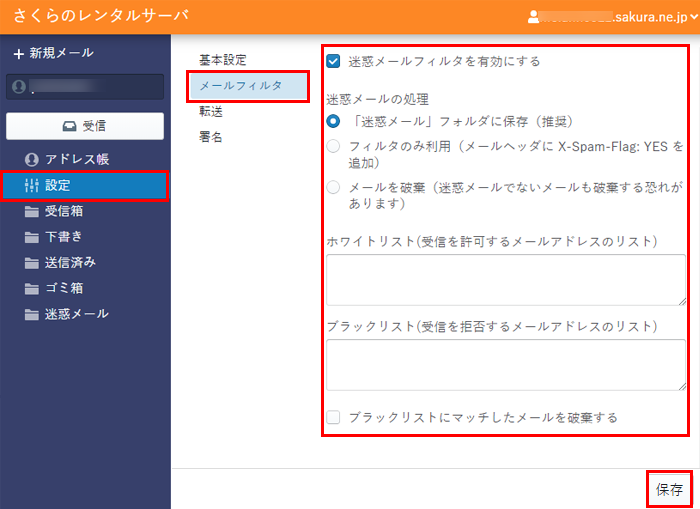Screen dimensions: 700x509
Task: Open the 受信箱 folder icon
Action: 32,211
